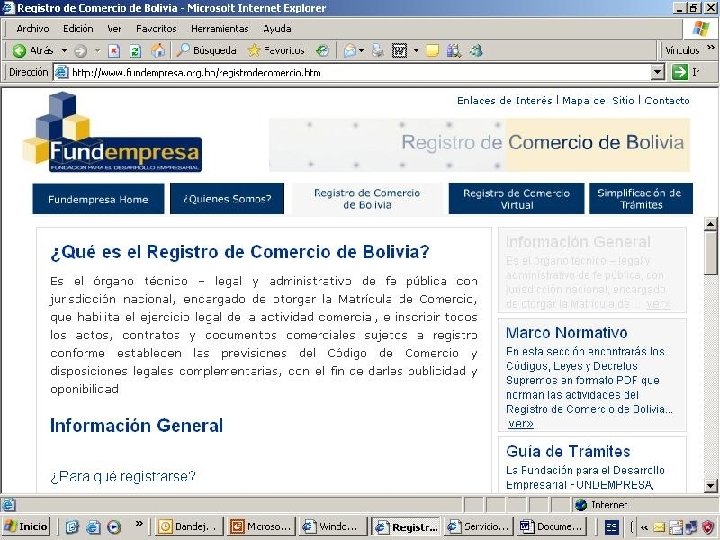This screenshot has height=540, width=720.
Task: Open the back history dropdown arrow
Action: (64, 51)
